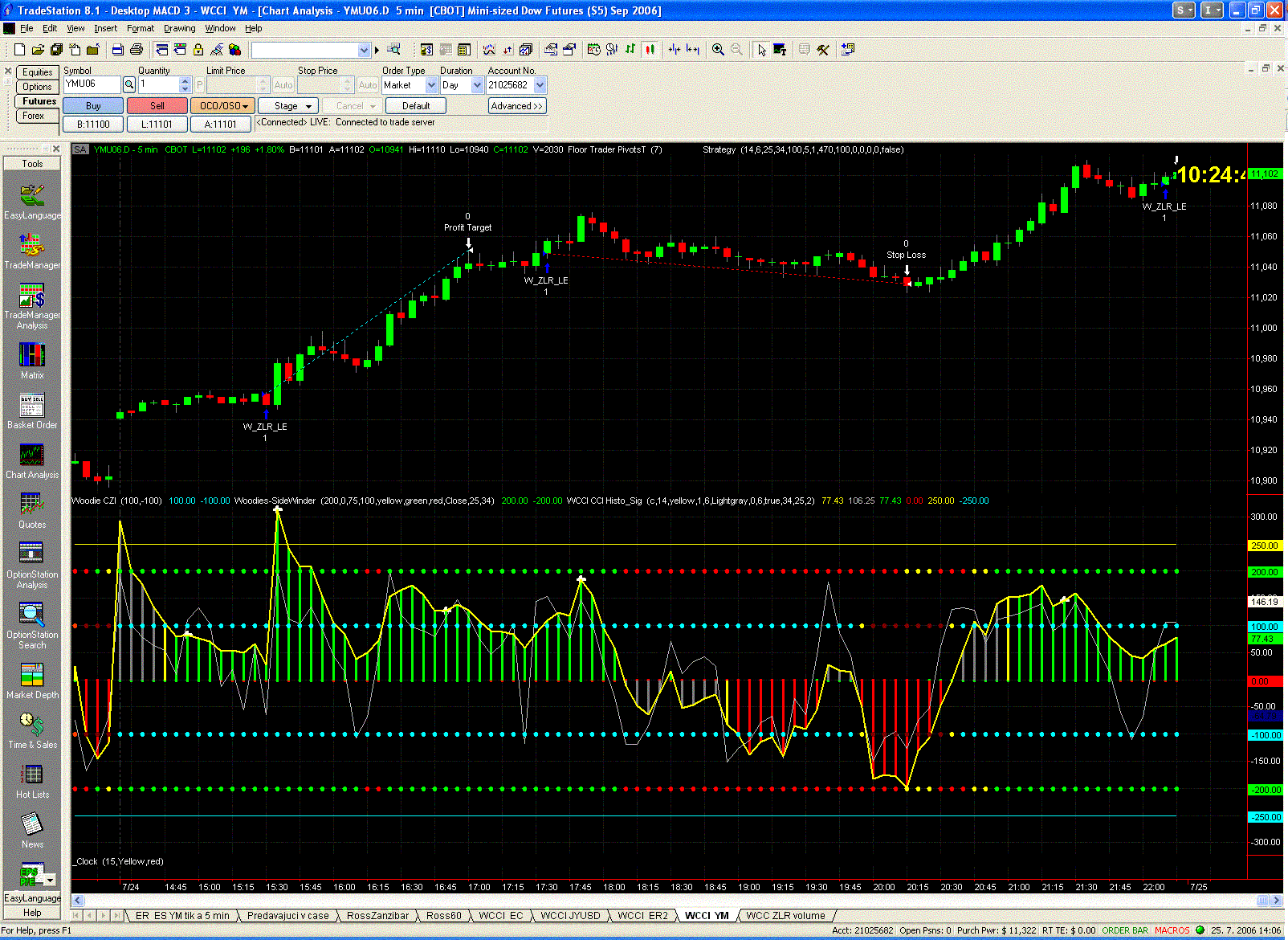This screenshot has width=1288, height=940.
Task: Click the Symbol input field showing YMU06
Action: (x=91, y=84)
